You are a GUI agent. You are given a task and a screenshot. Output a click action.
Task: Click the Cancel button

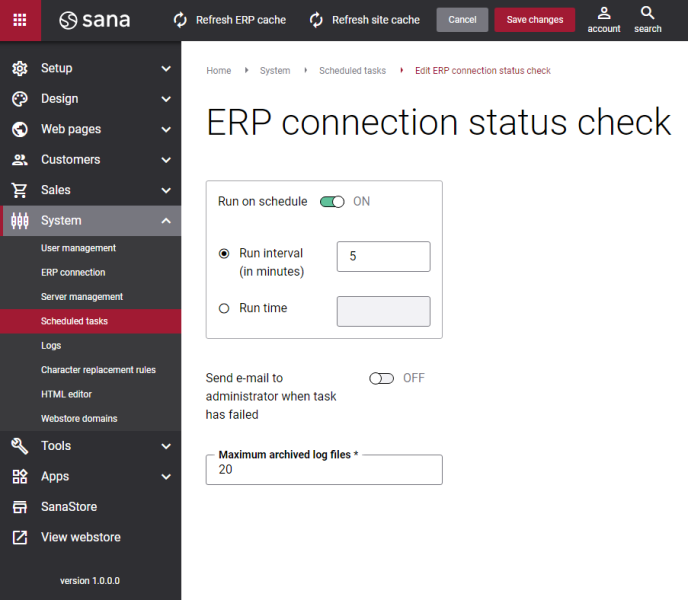(x=462, y=20)
